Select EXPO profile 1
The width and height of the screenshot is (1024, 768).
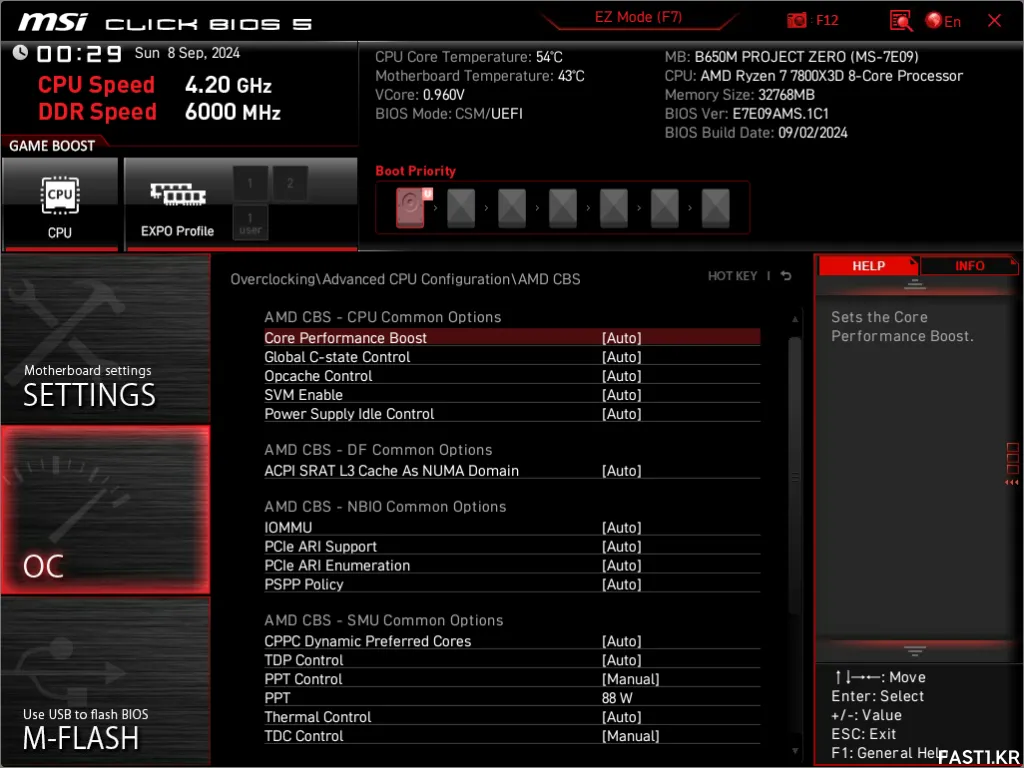coord(250,184)
